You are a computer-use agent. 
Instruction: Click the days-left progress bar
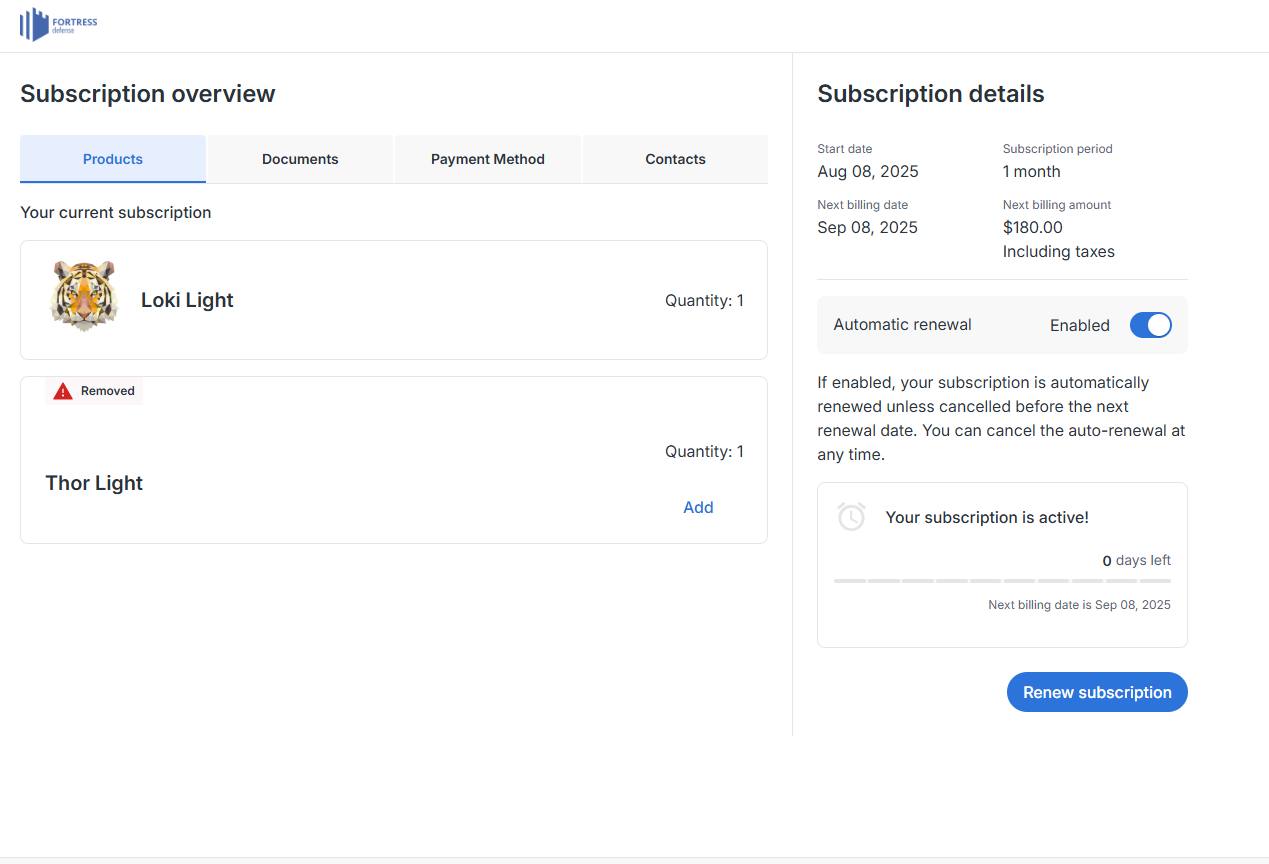(x=1002, y=580)
